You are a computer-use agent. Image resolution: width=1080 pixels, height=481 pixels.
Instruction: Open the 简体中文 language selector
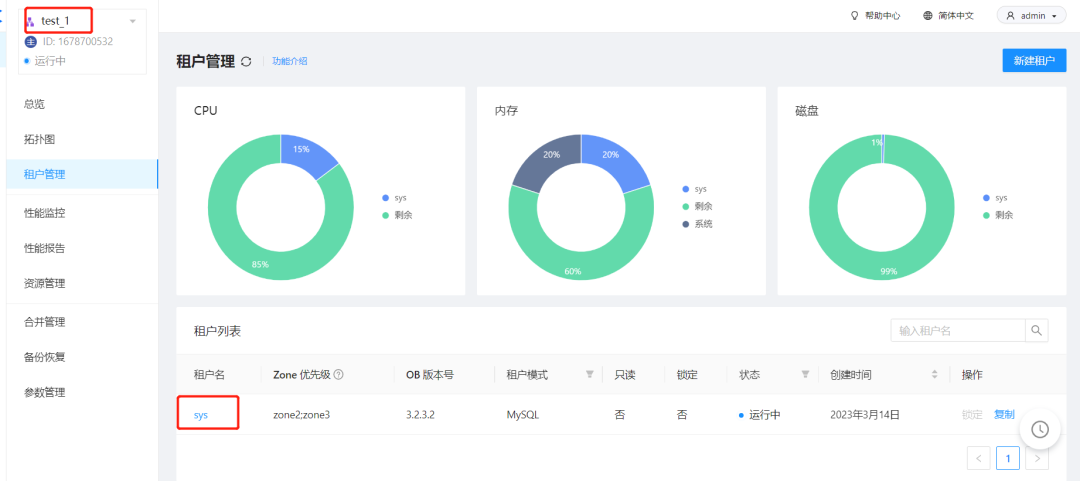[948, 15]
